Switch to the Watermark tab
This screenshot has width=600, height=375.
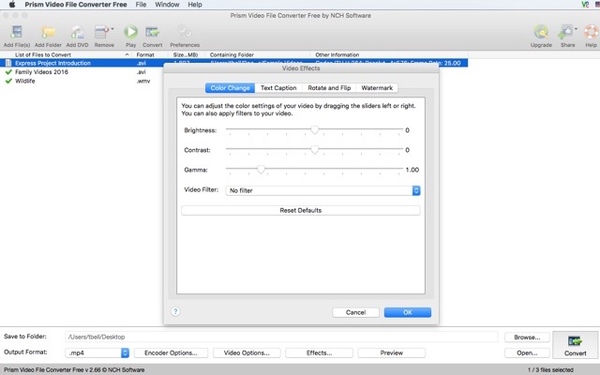pos(377,88)
